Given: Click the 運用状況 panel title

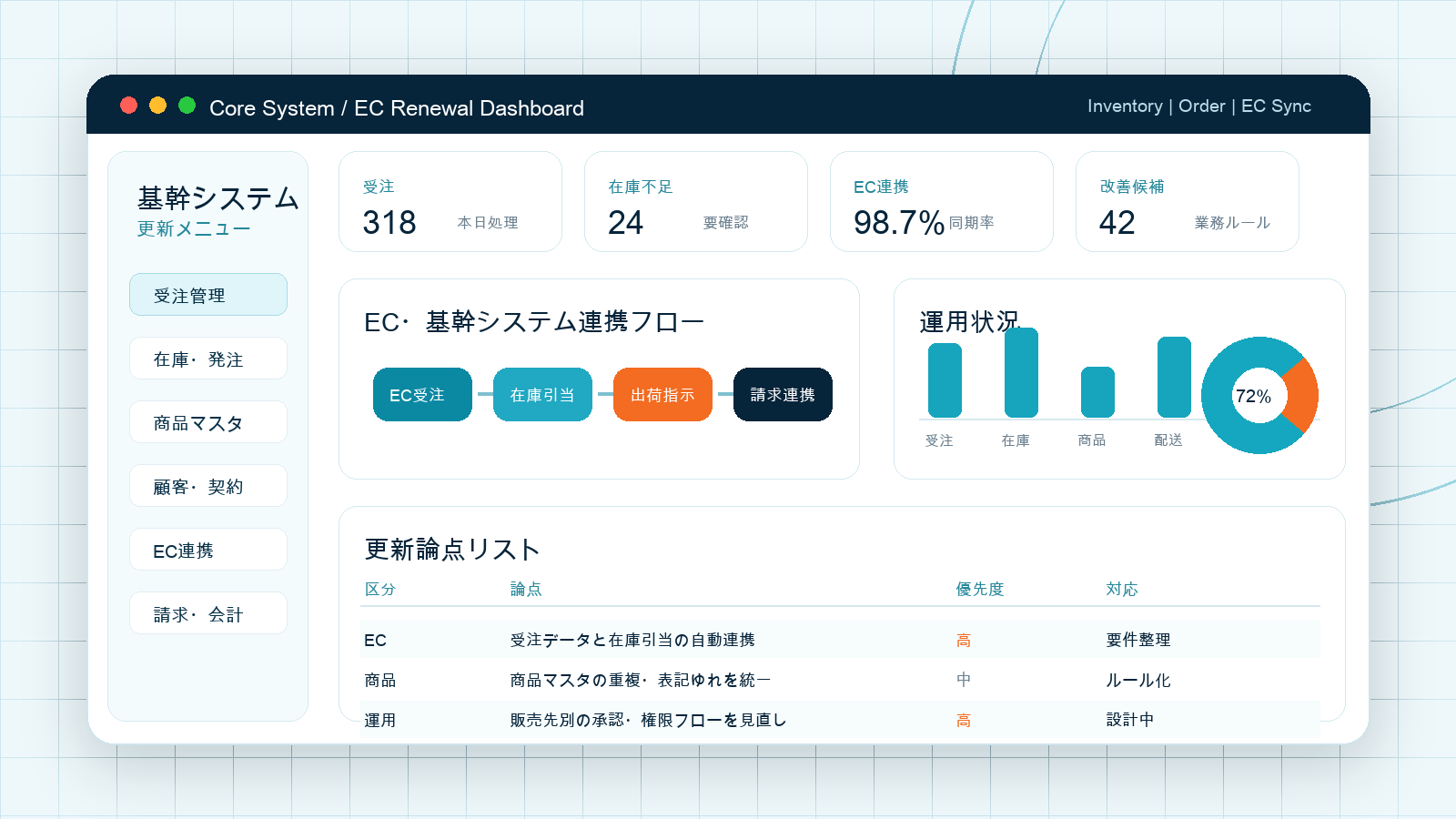Looking at the screenshot, I should 970,321.
